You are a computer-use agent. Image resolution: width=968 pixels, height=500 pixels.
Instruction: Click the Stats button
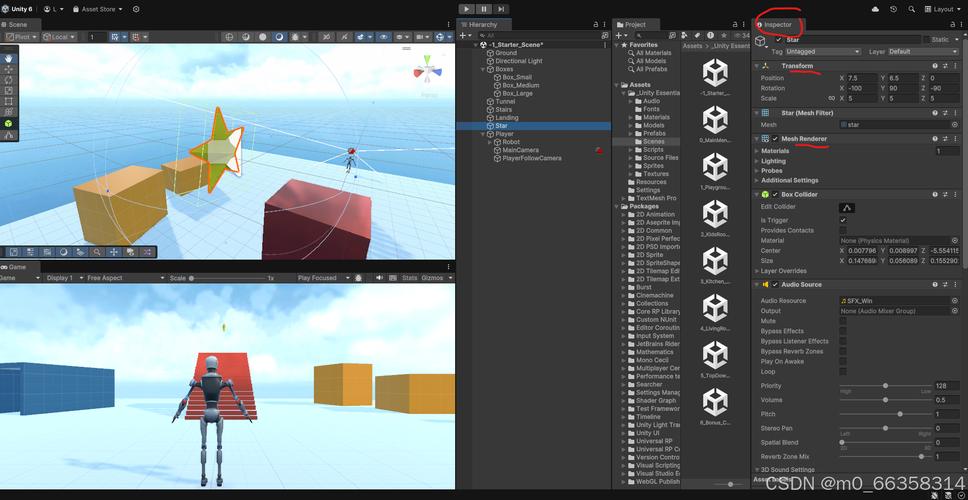pos(409,278)
